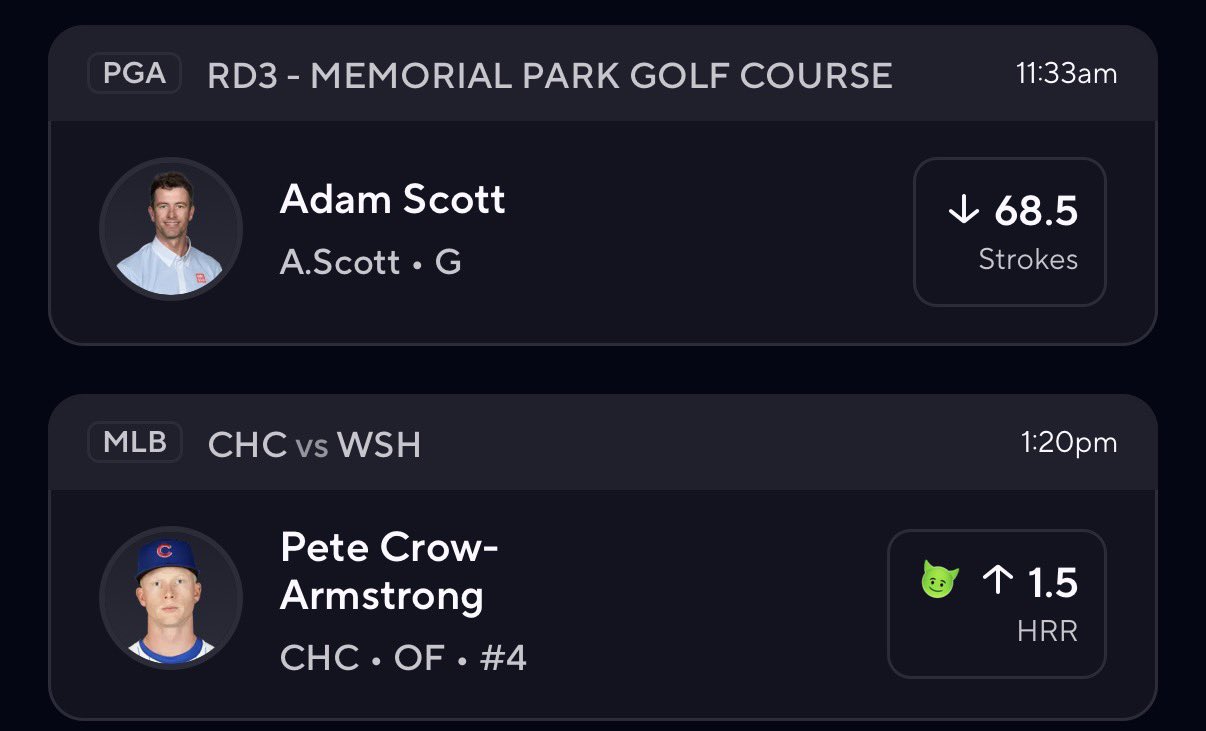Select the RD3 Memorial Park Golf Course header
The width and height of the screenshot is (1206, 731).
tap(549, 76)
